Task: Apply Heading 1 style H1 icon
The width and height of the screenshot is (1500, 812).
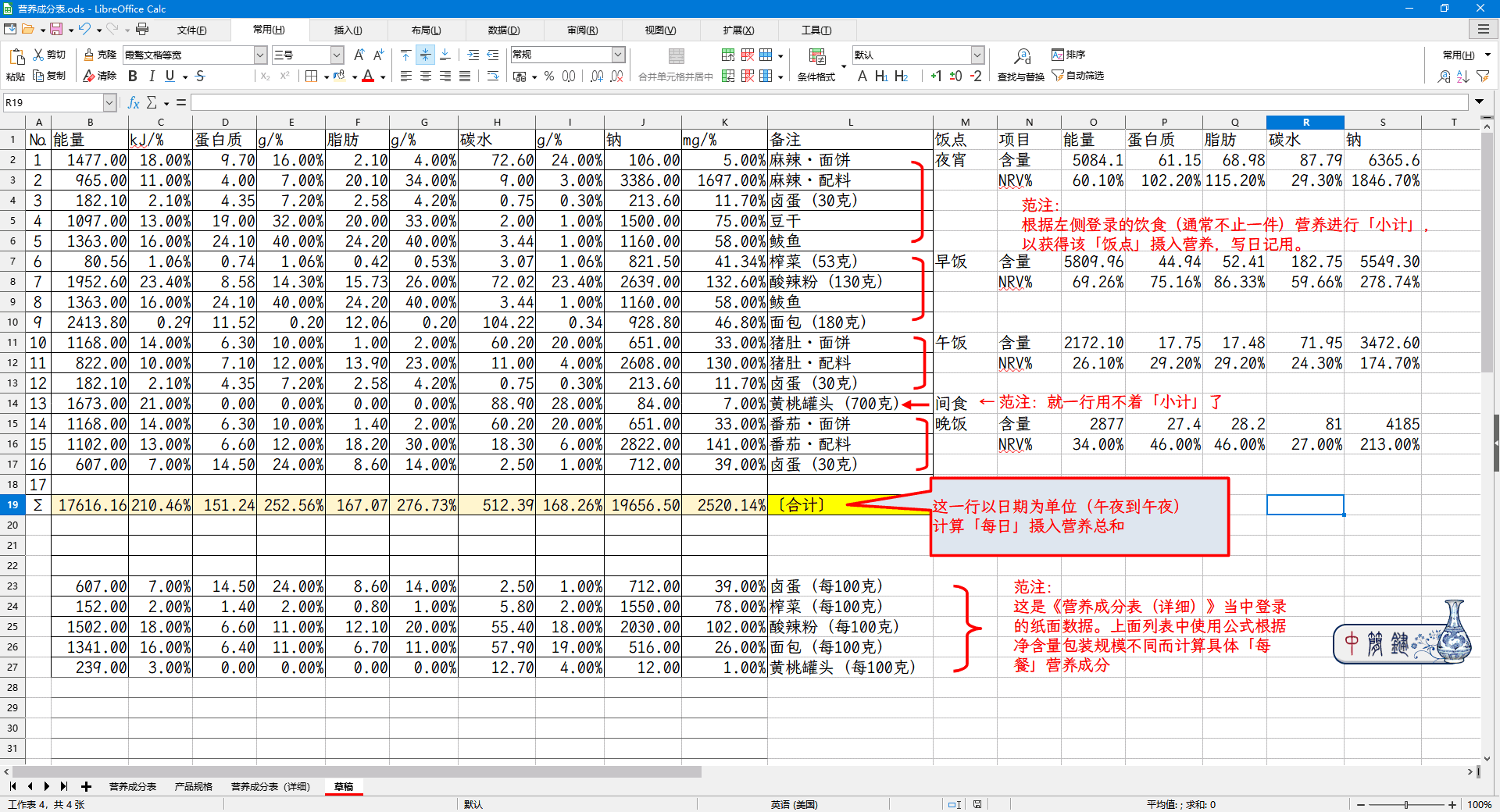Action: point(881,76)
